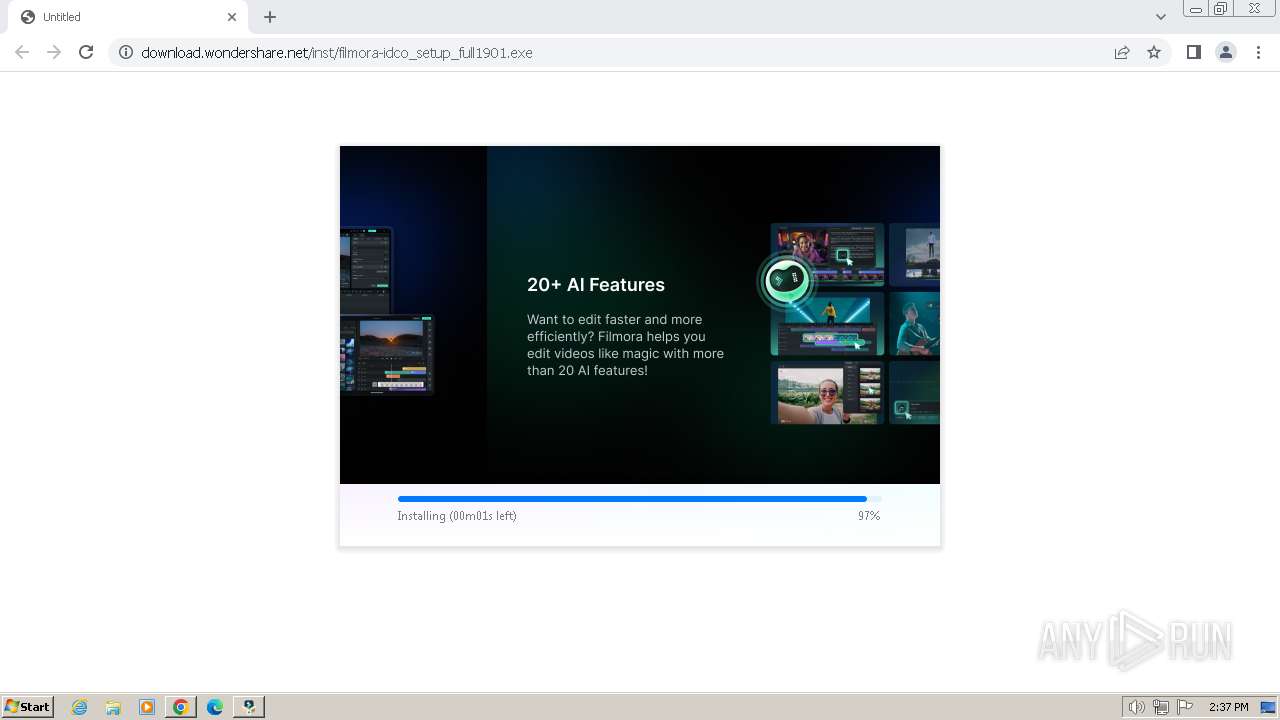Go back to previous page
1280x720 pixels.
(x=22, y=52)
